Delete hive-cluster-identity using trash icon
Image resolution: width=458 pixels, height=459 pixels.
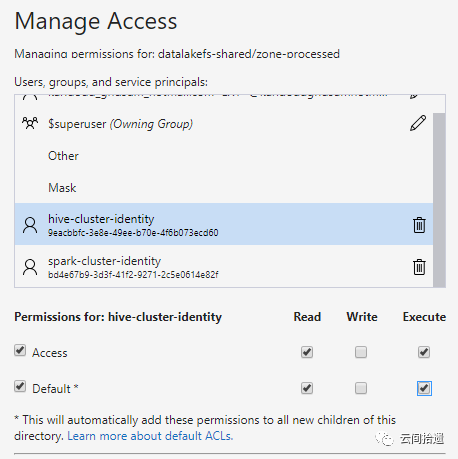pyautogui.click(x=419, y=225)
